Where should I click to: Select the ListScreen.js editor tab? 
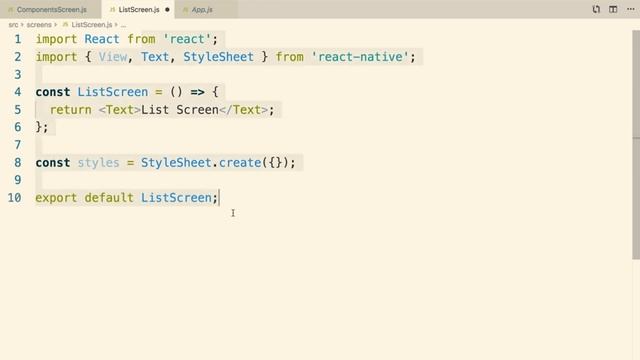[x=138, y=9]
